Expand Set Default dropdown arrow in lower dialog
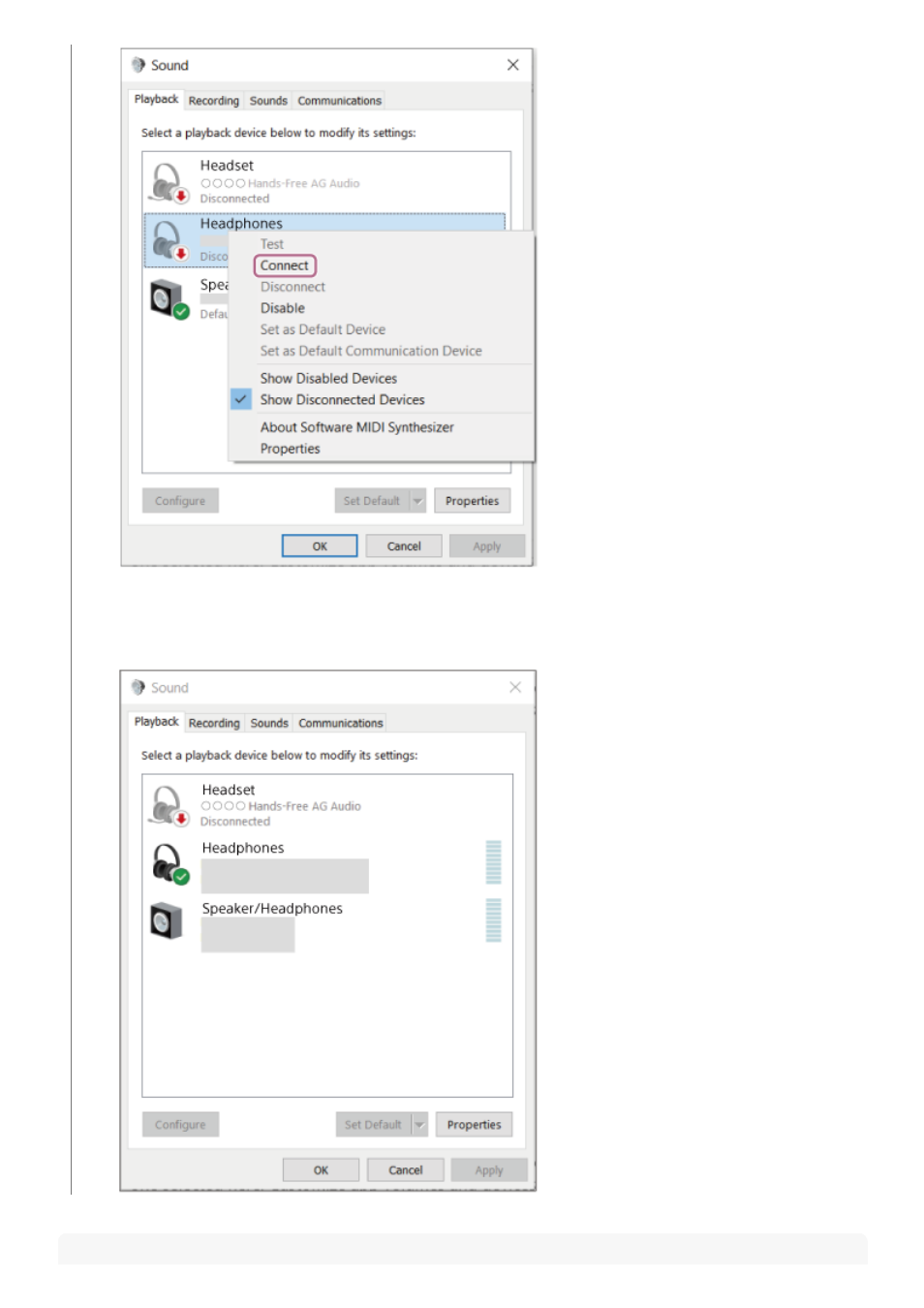The height and width of the screenshot is (1308, 924). tap(419, 1125)
